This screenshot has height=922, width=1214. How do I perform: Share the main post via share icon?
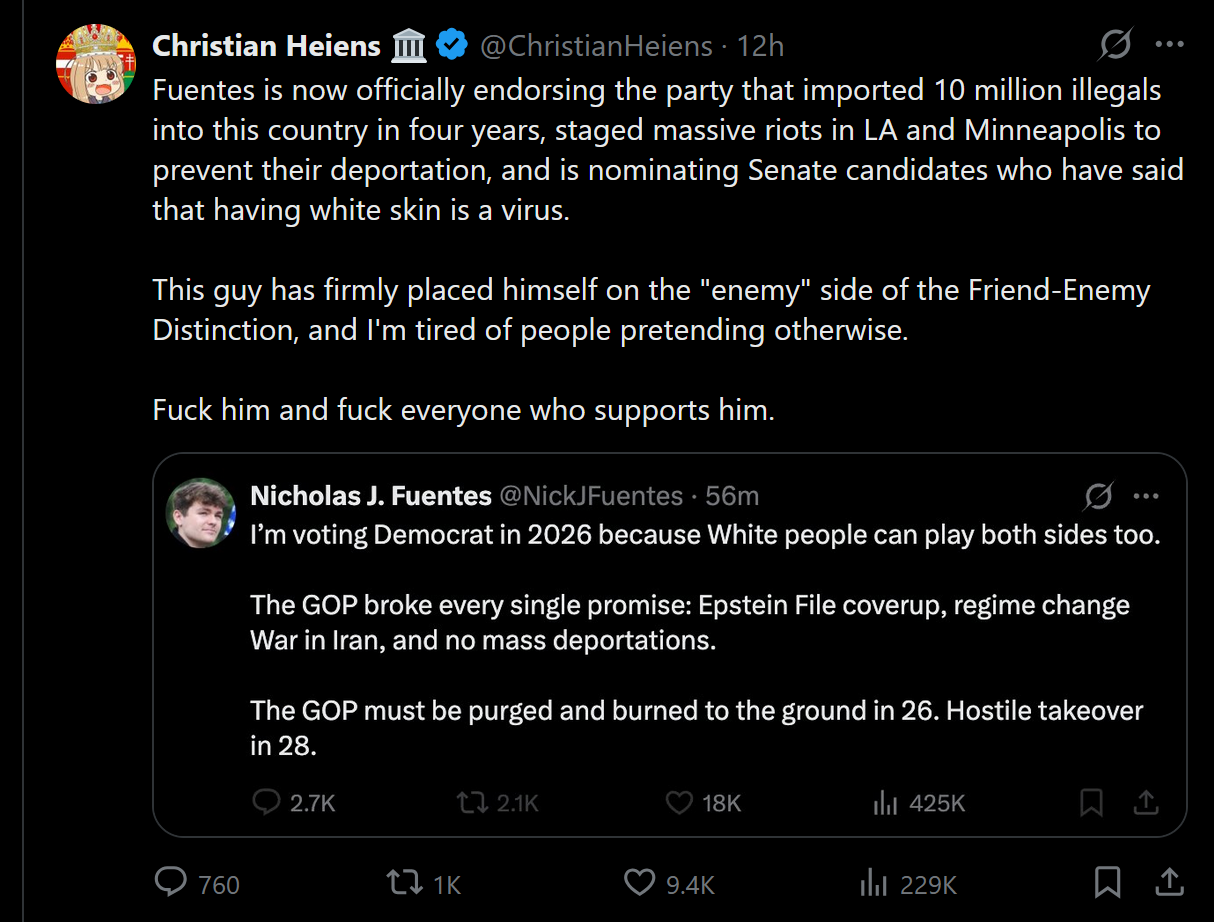point(1169,883)
